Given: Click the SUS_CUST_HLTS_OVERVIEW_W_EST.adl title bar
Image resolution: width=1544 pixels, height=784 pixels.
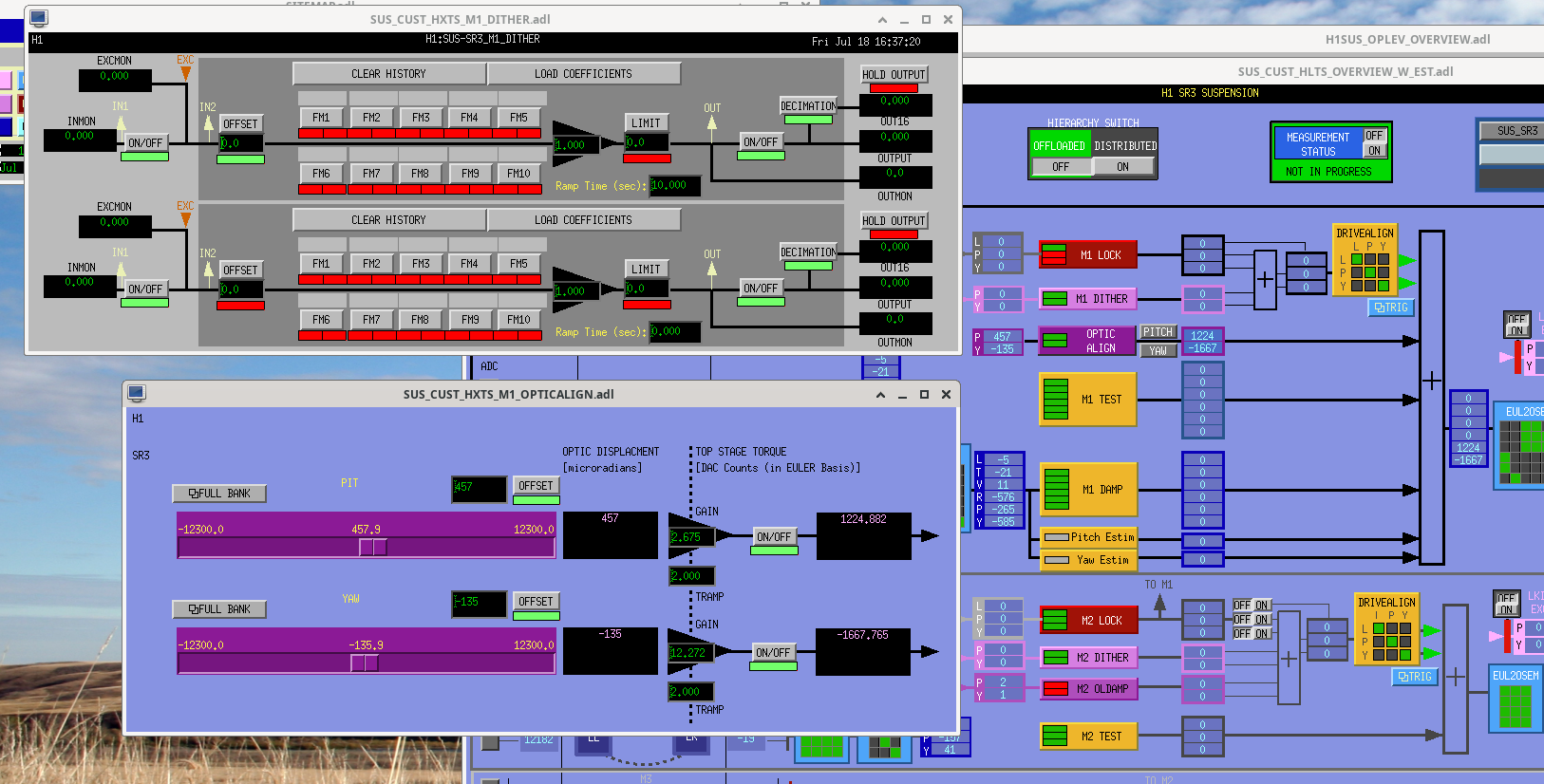Looking at the screenshot, I should (1345, 71).
